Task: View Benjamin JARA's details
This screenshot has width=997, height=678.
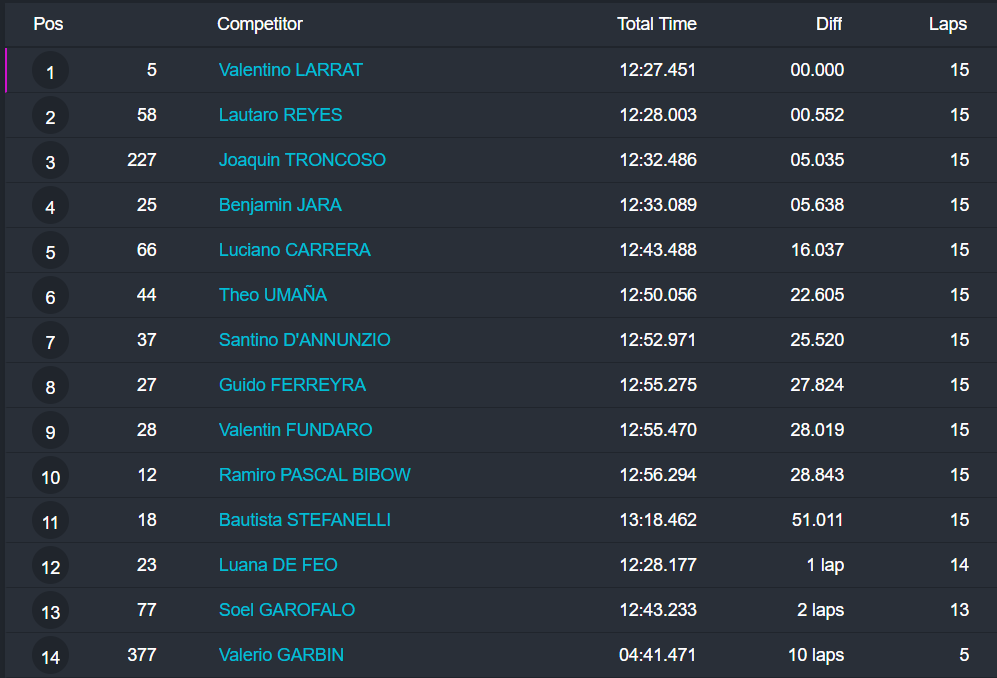Action: pos(280,205)
